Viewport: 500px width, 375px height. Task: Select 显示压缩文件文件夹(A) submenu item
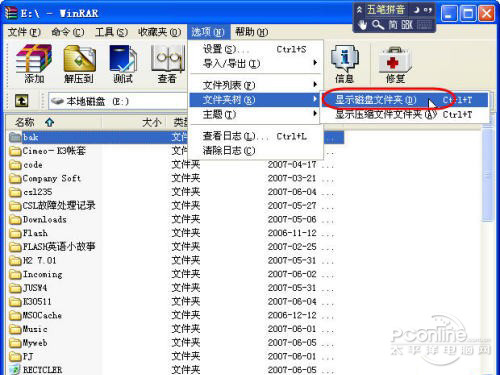[405, 114]
